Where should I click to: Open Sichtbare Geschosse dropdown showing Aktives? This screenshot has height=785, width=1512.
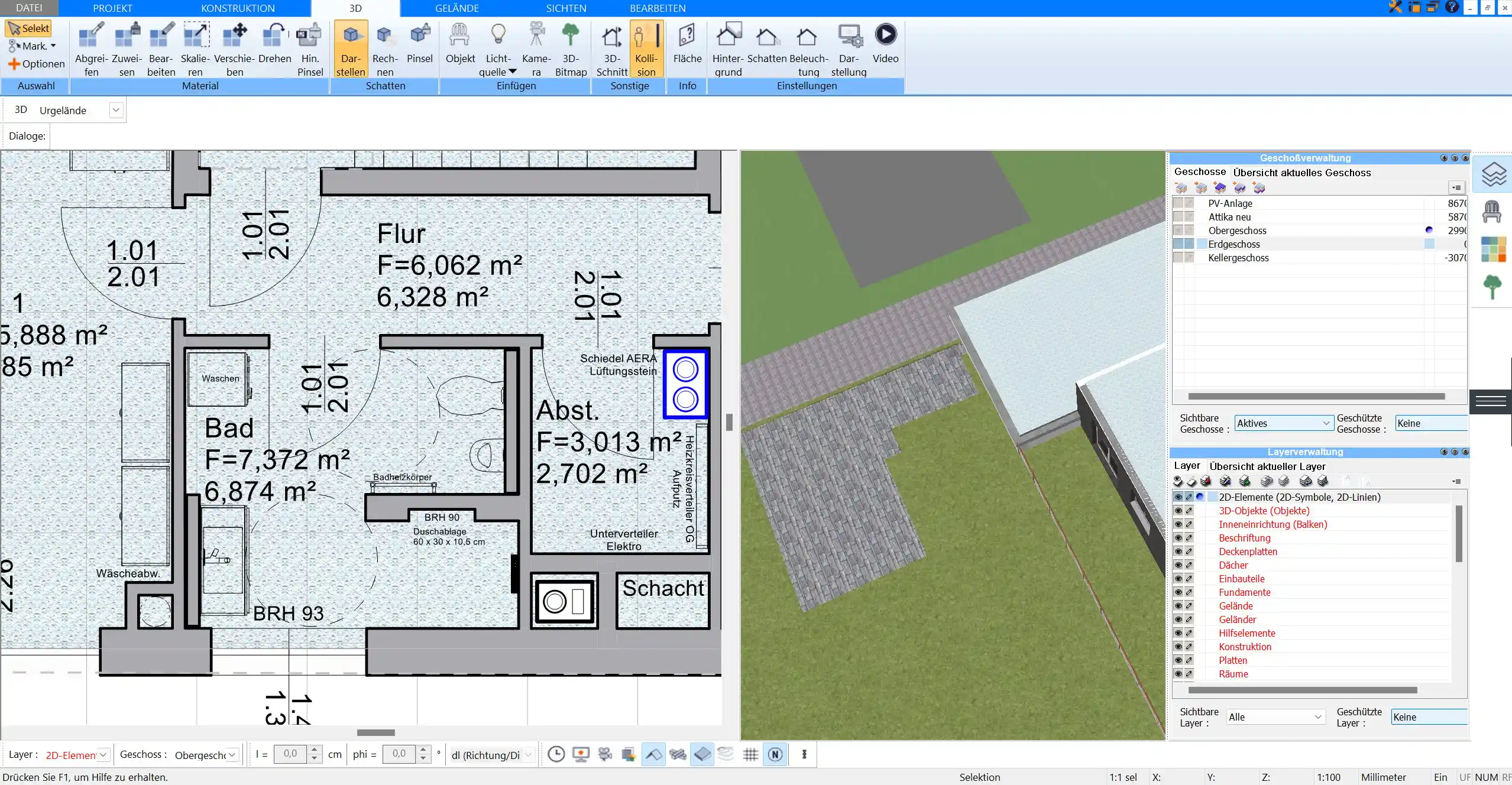point(1283,423)
